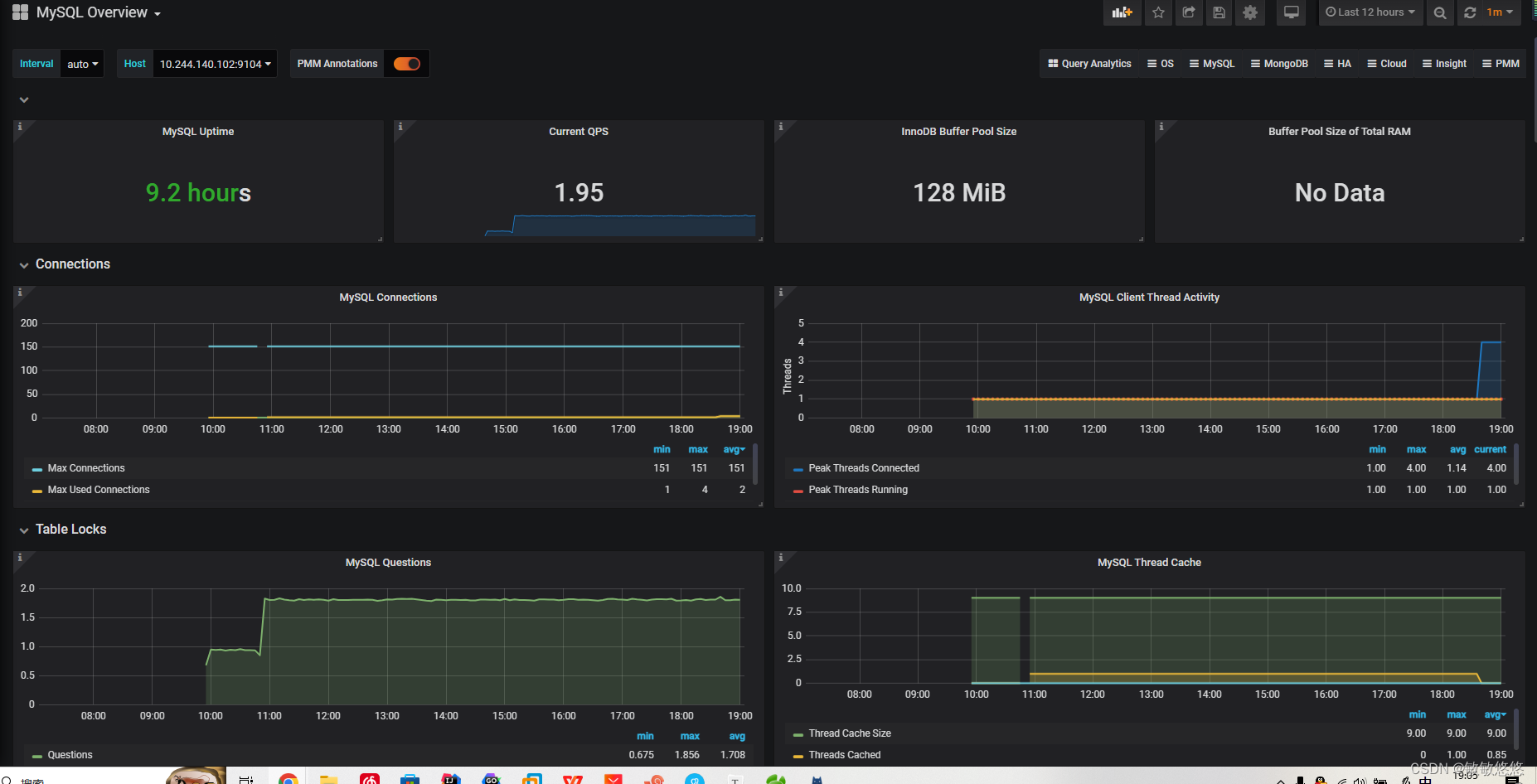Sort Thread Cache legend by avg
Image resolution: width=1537 pixels, height=784 pixels.
[1495, 715]
